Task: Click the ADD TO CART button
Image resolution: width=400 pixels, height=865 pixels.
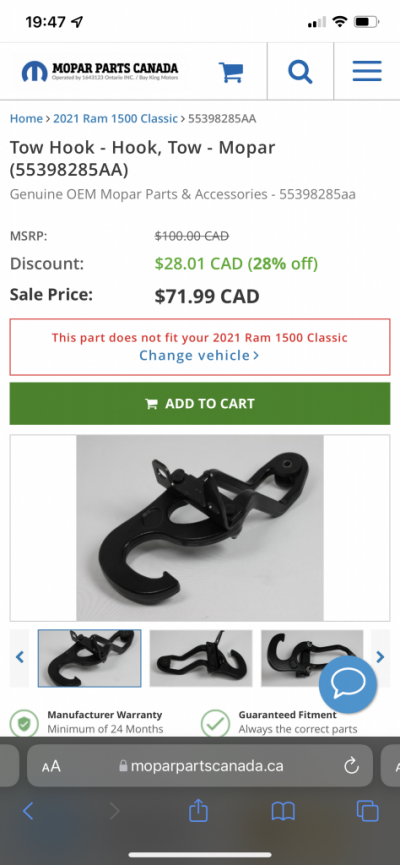Action: point(200,404)
